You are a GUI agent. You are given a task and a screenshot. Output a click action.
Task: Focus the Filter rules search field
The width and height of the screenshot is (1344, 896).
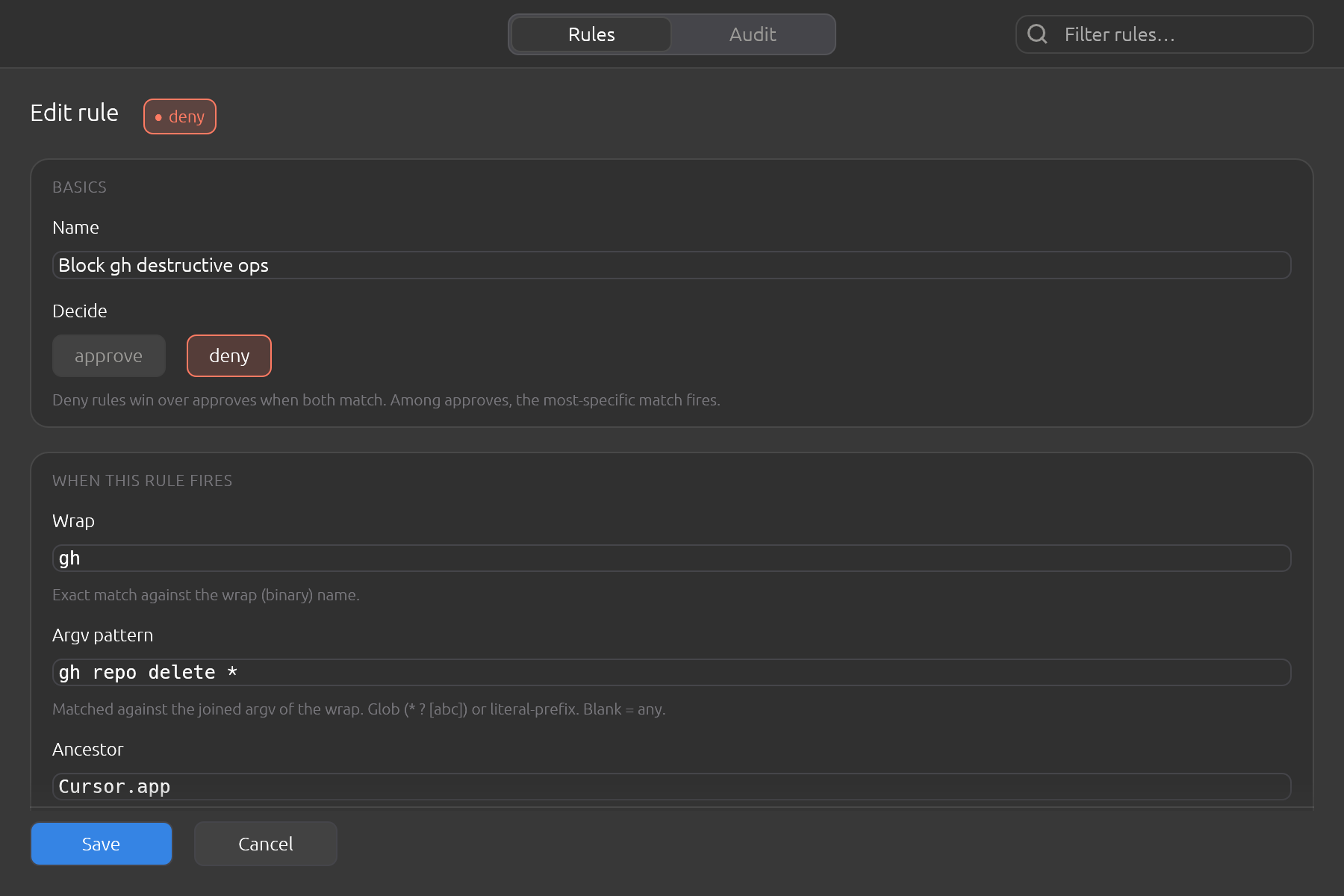1165,34
